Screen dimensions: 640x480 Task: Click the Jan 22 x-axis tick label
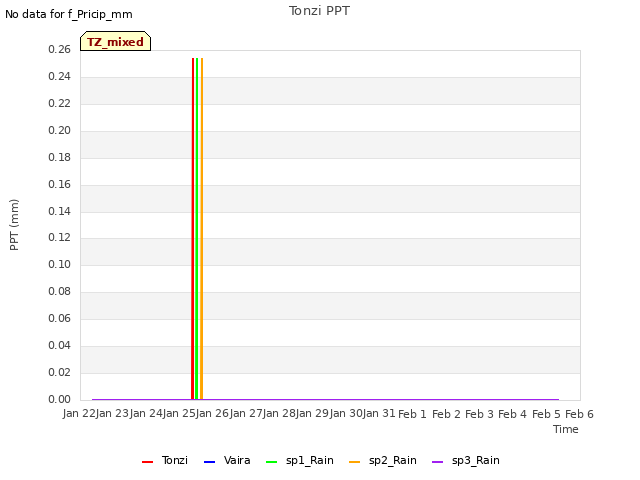tap(79, 413)
